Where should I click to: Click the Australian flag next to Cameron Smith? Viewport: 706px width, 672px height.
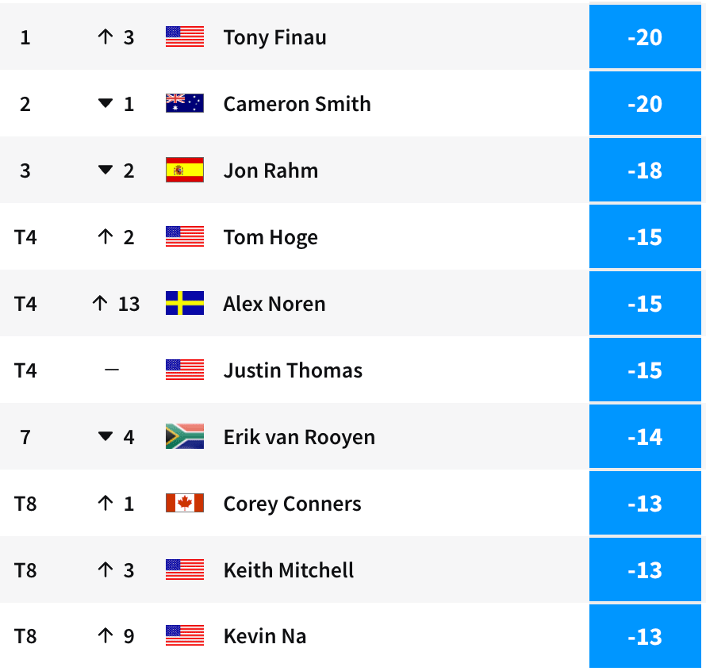(x=185, y=104)
